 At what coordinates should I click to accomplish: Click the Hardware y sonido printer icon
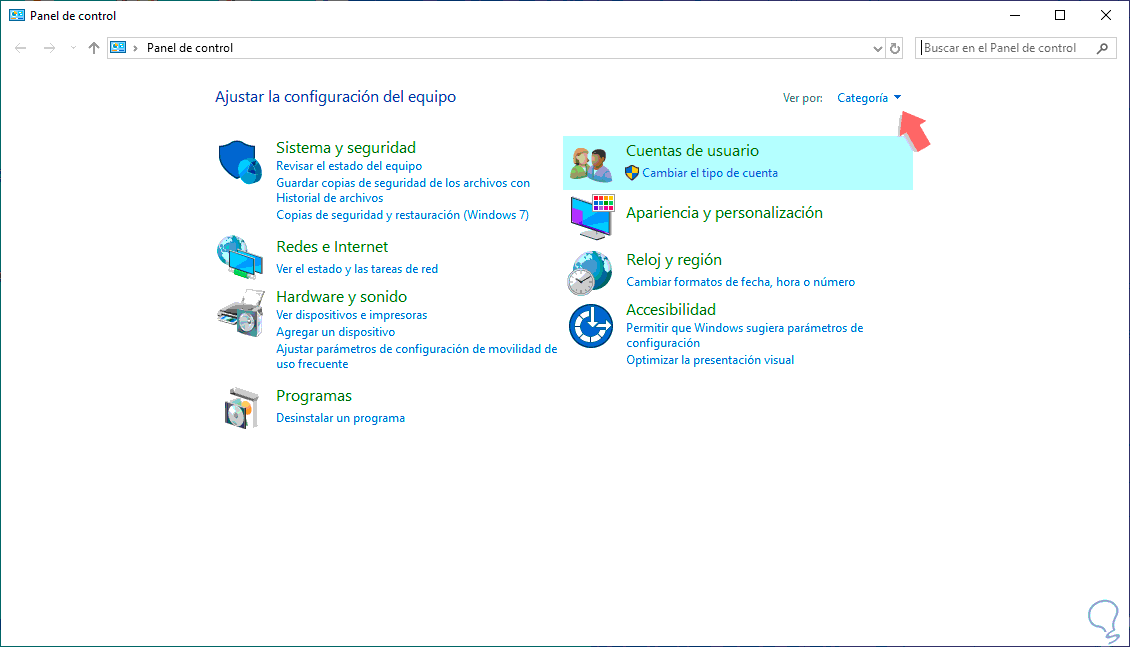pyautogui.click(x=241, y=313)
